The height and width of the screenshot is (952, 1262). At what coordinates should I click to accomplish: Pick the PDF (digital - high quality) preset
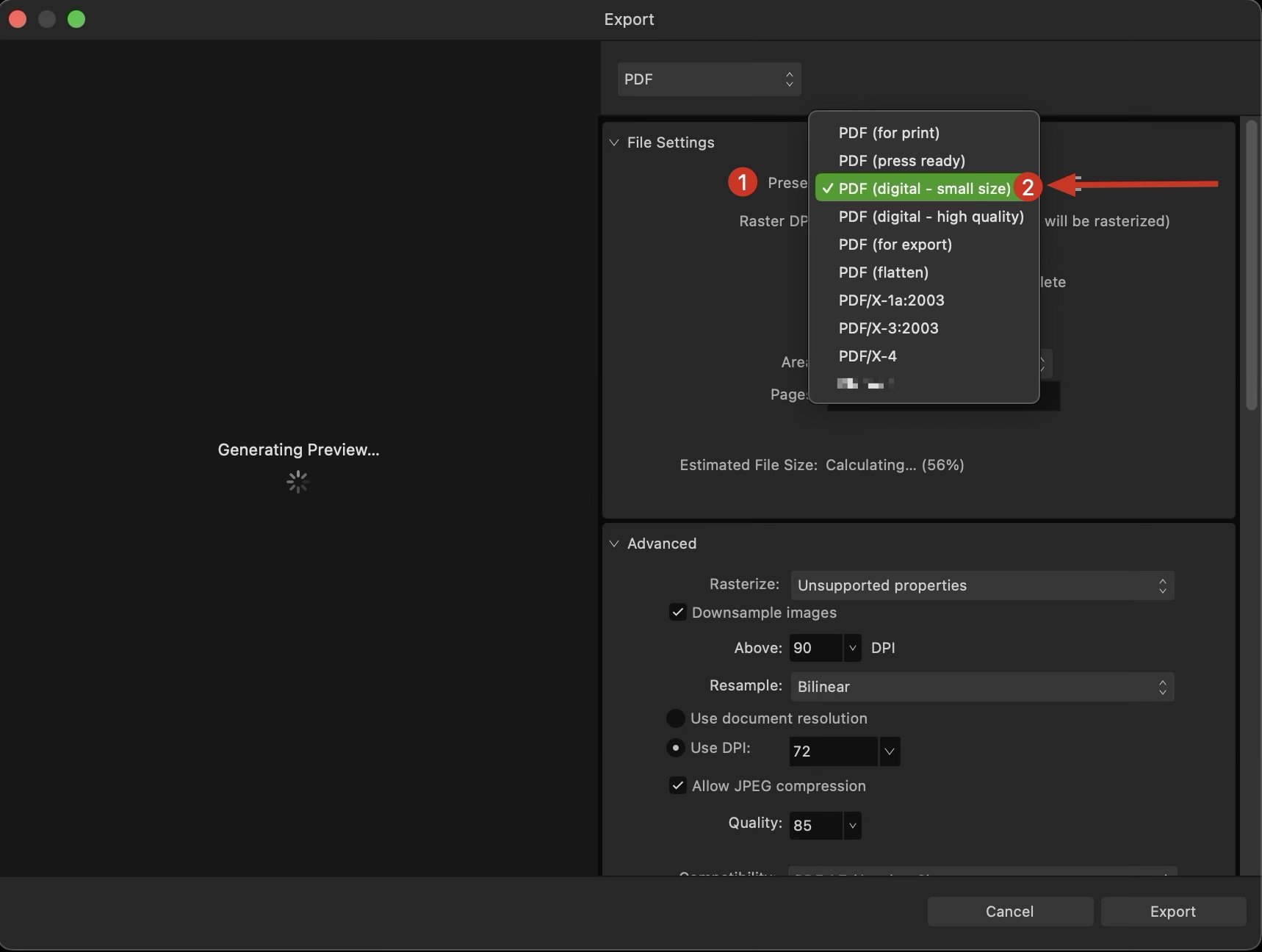coord(931,217)
